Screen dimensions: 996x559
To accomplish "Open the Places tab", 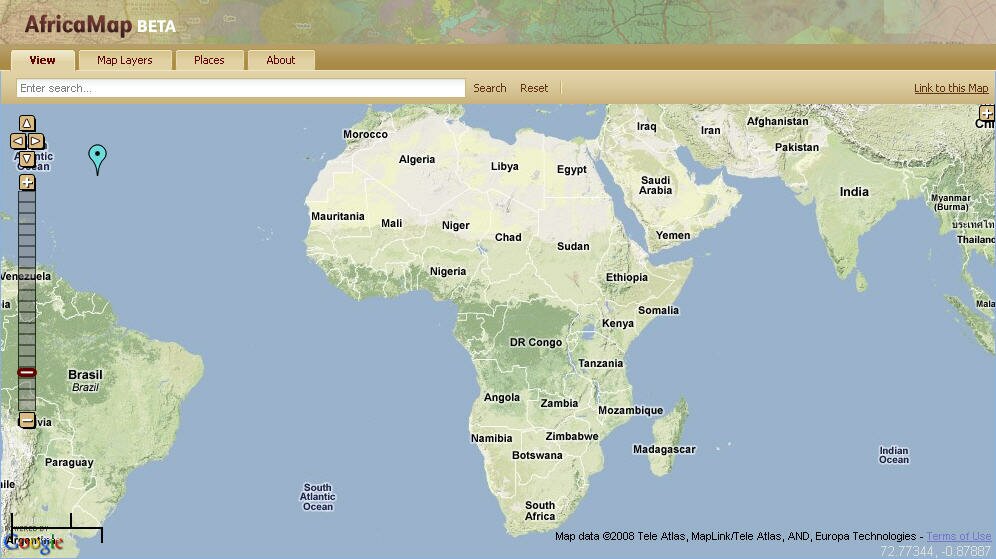I will [x=209, y=60].
